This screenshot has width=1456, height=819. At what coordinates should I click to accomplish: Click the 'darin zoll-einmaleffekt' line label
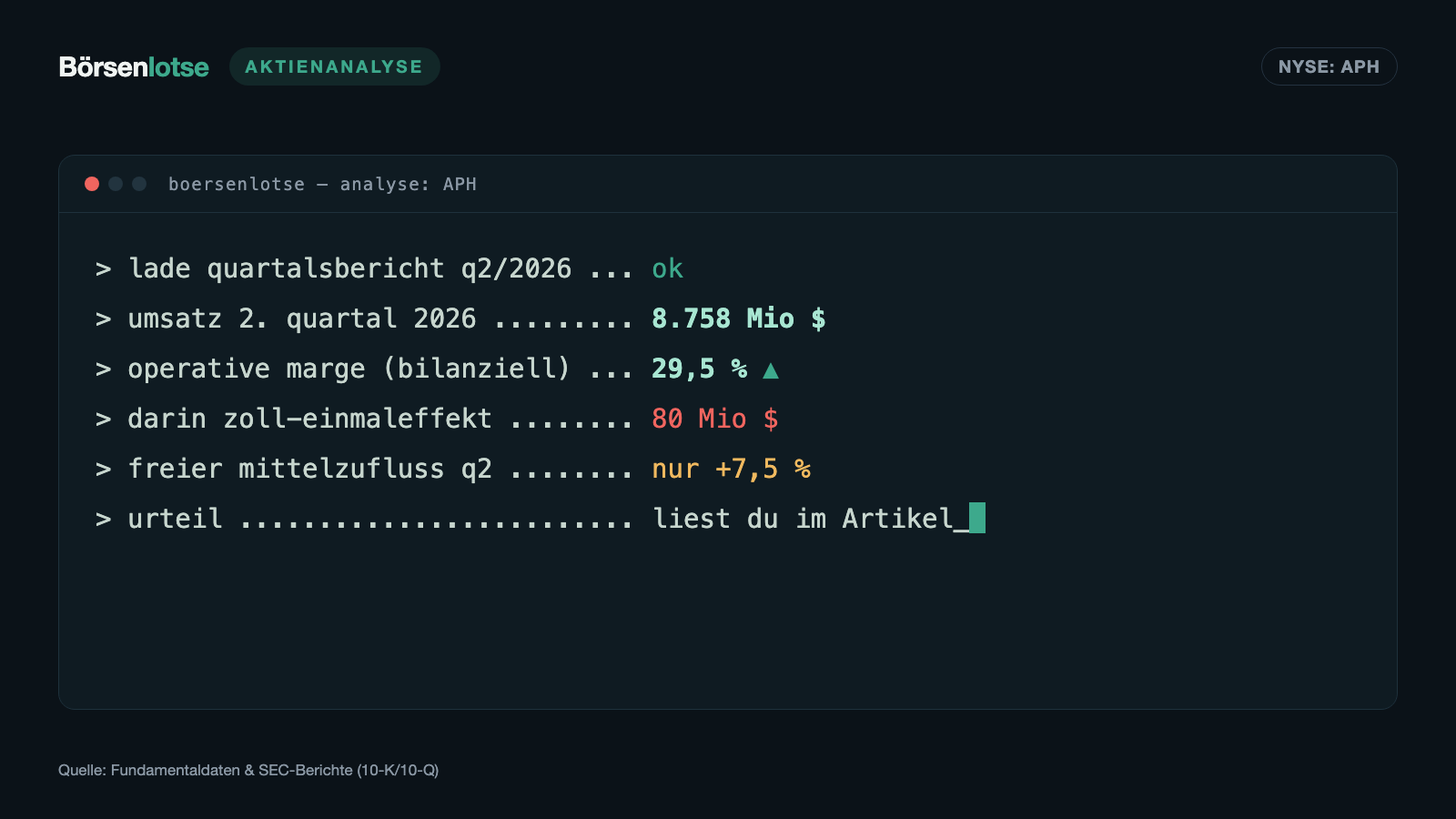(x=309, y=419)
